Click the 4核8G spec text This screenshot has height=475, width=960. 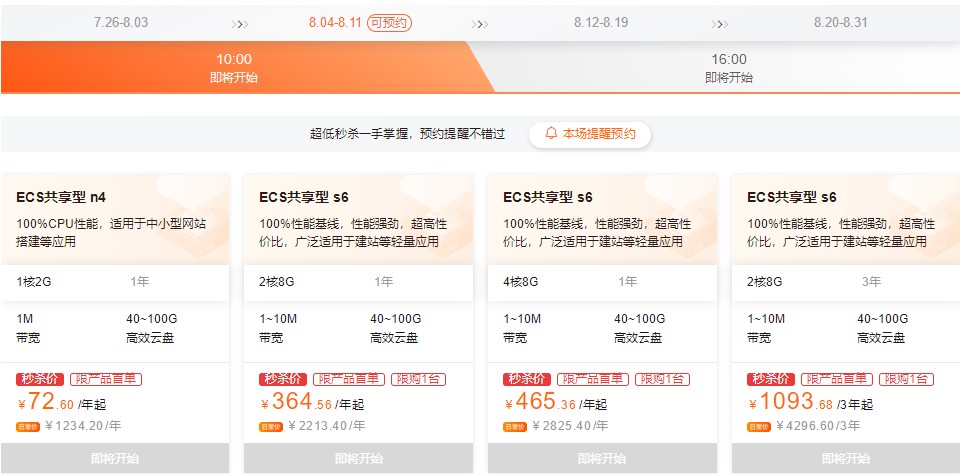(521, 282)
